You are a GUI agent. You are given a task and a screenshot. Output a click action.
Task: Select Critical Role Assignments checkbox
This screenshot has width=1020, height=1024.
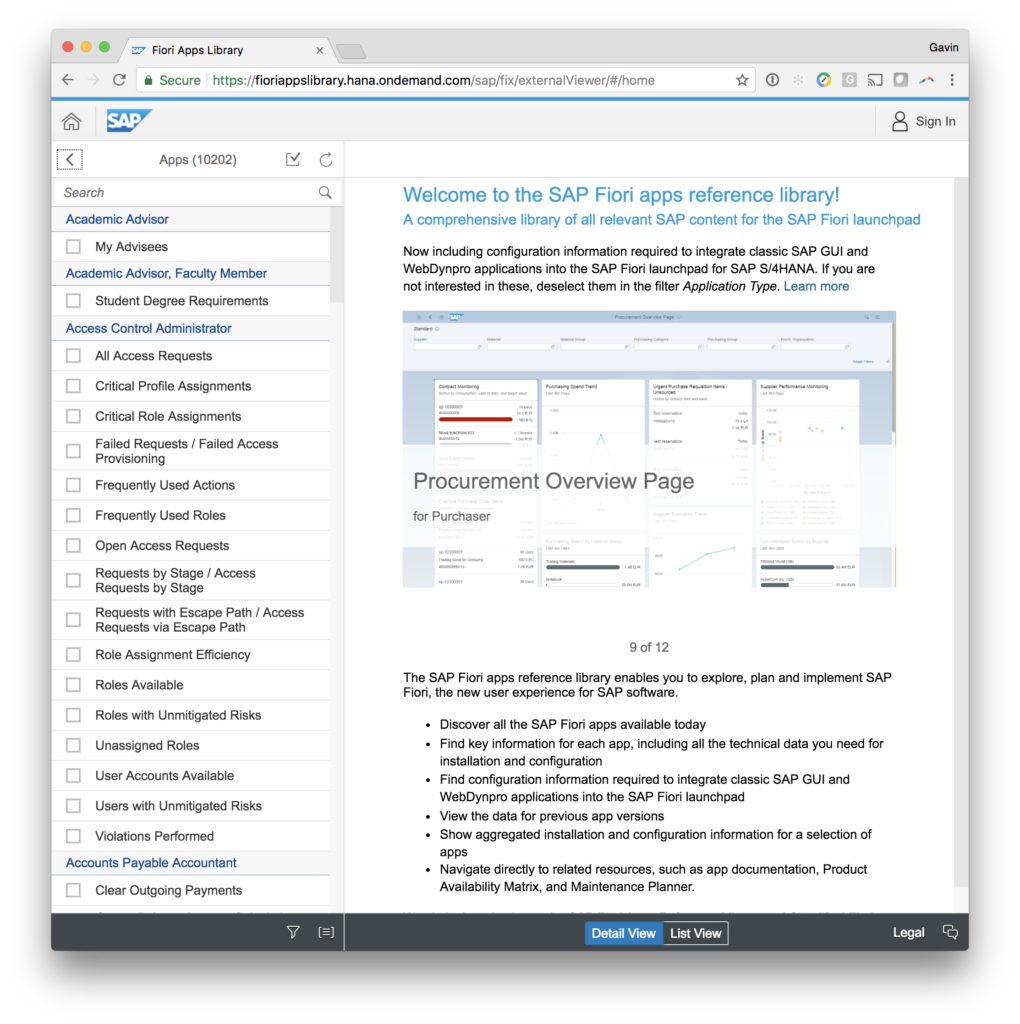(x=73, y=416)
